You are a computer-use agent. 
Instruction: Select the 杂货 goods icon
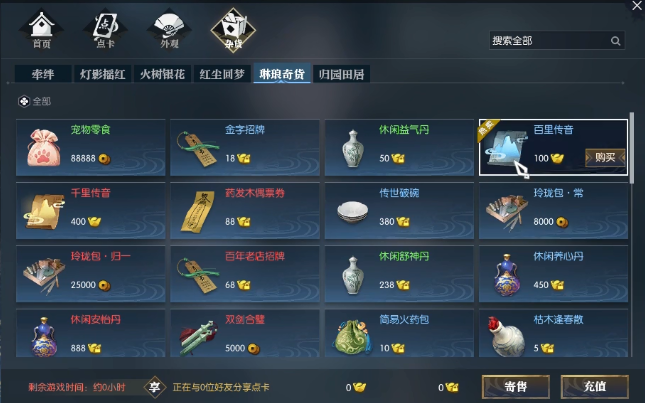click(233, 29)
